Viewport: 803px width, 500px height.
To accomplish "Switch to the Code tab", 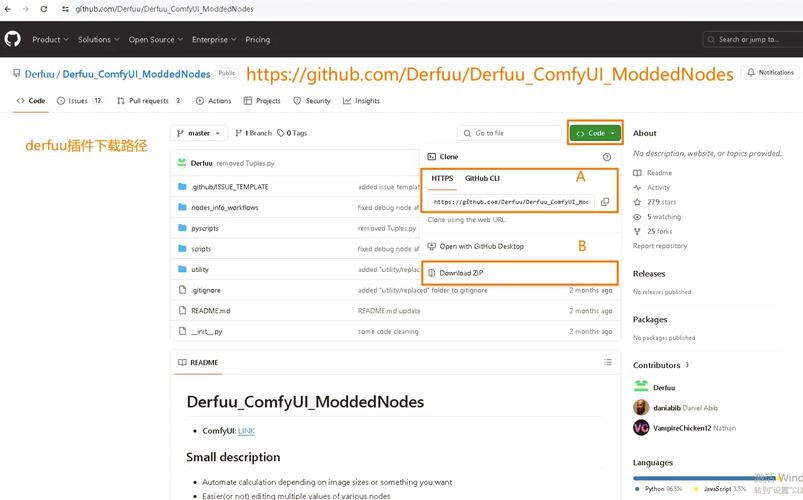I will 31,101.
